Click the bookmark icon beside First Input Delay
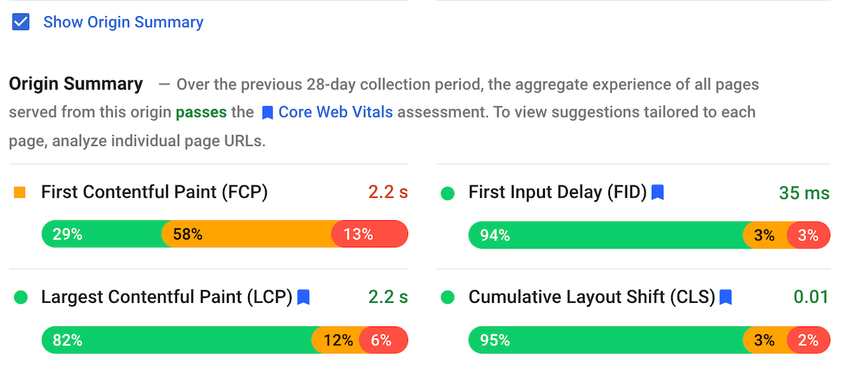Image resolution: width=856 pixels, height=372 pixels. click(658, 192)
